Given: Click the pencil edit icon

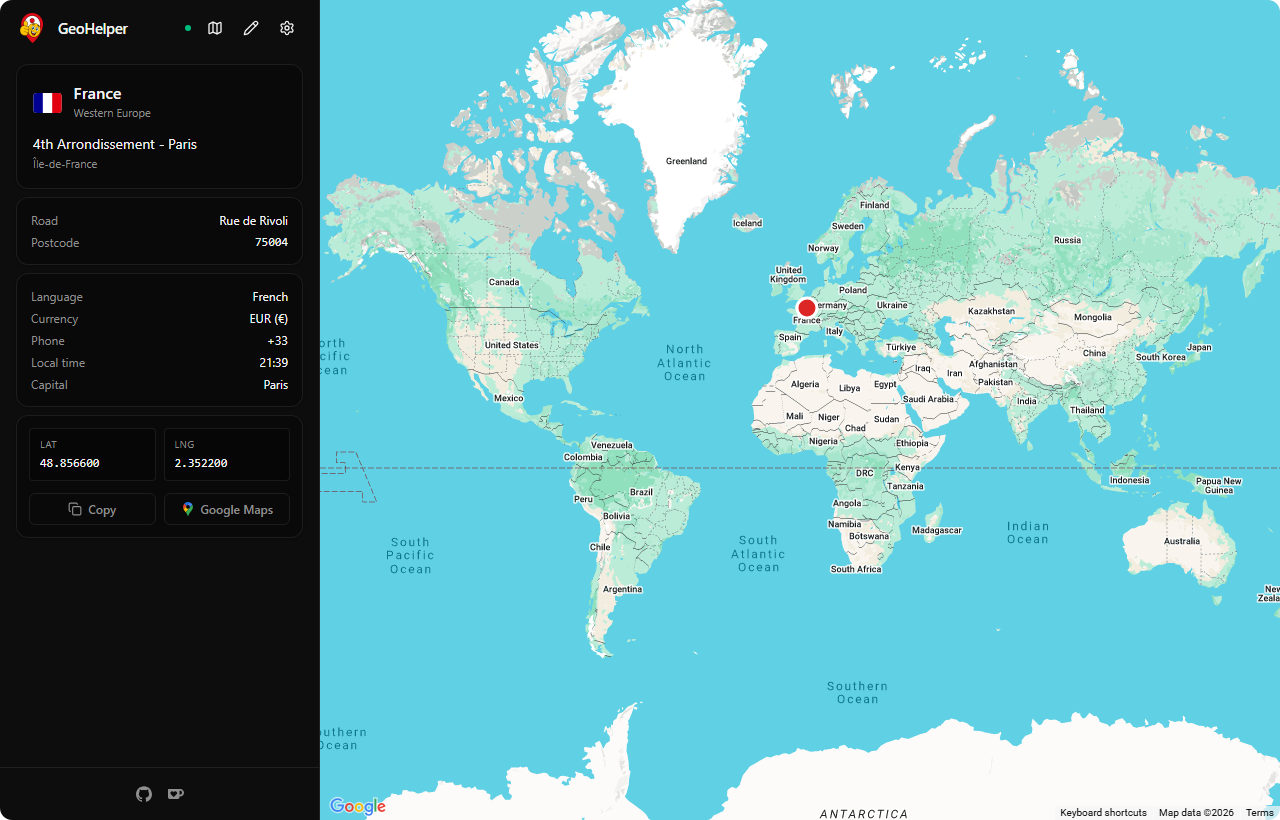Looking at the screenshot, I should [x=251, y=28].
